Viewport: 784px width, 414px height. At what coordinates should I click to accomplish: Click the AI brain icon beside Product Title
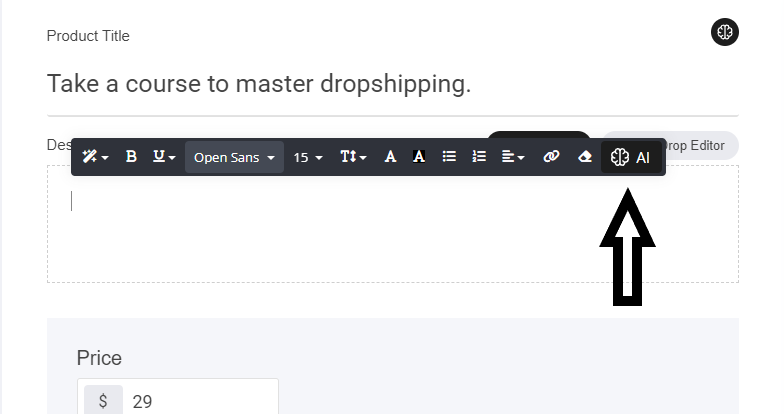[724, 32]
